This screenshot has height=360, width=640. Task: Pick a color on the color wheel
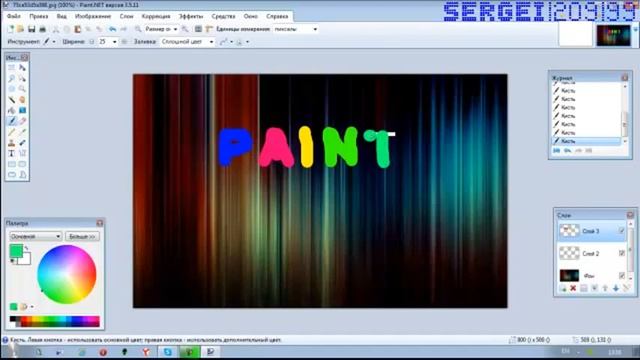pyautogui.click(x=67, y=274)
